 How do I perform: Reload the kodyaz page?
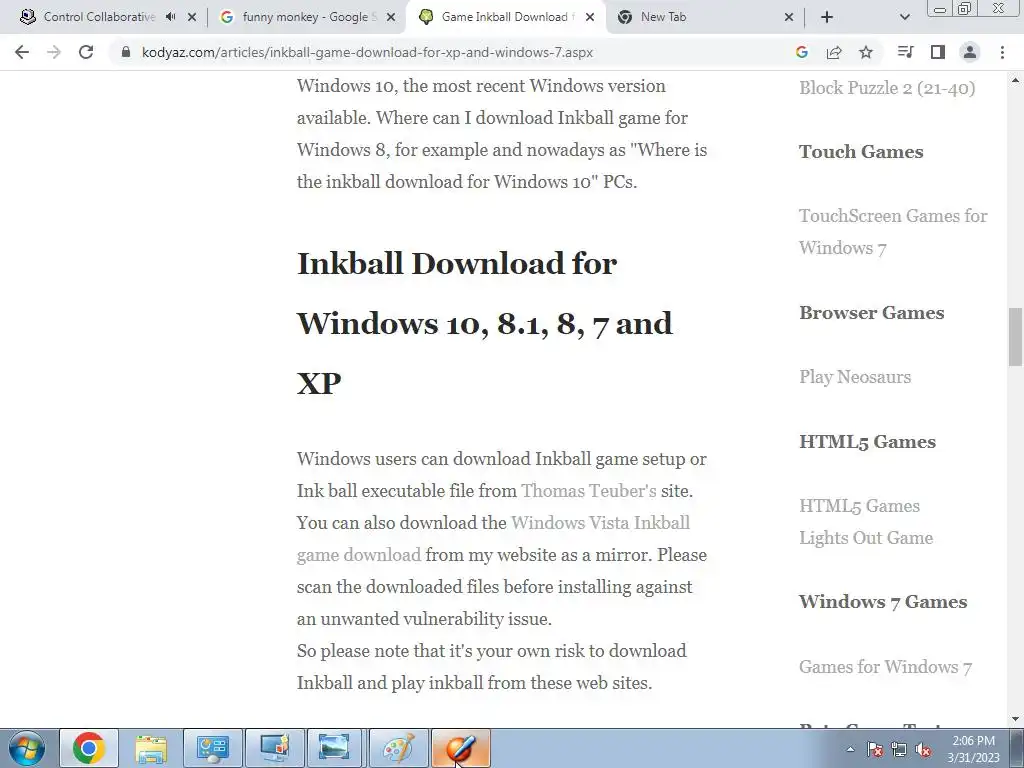(86, 52)
